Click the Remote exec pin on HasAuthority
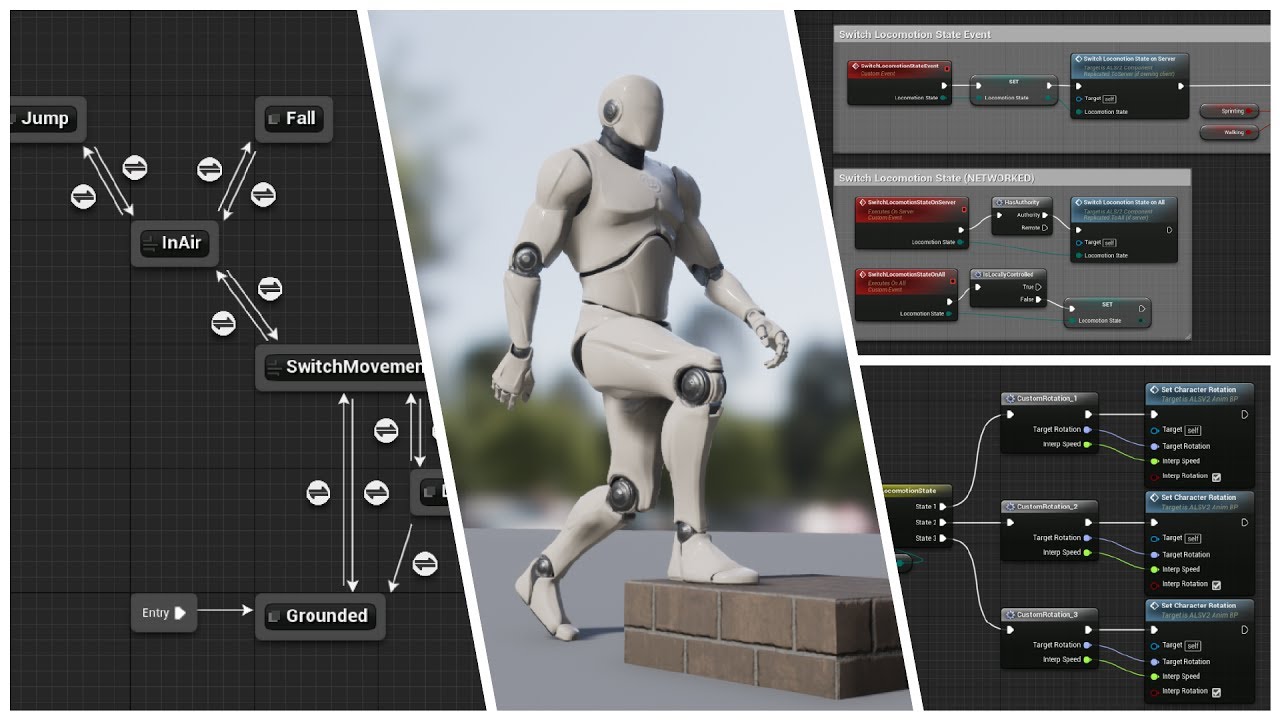This screenshot has width=1280, height=720. [1045, 228]
